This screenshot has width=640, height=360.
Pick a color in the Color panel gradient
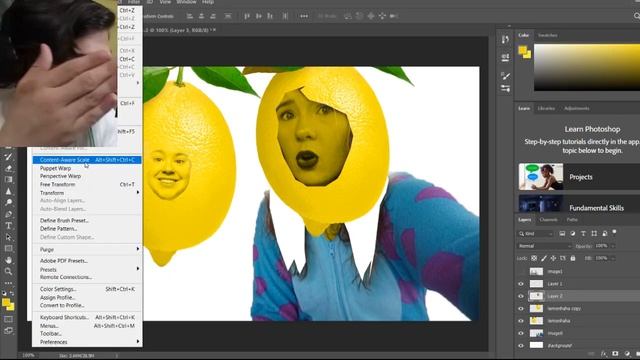[x=587, y=67]
